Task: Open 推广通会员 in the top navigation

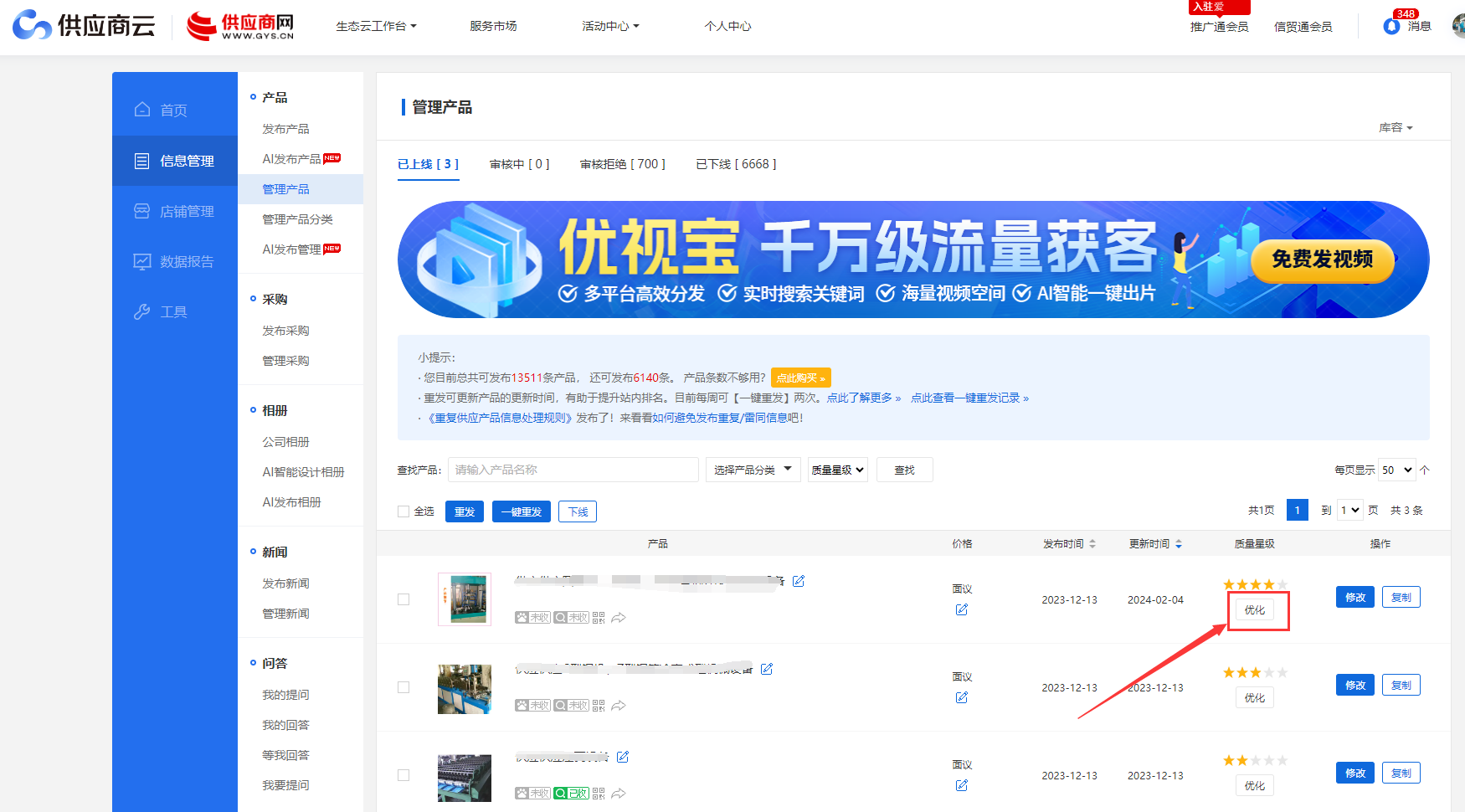Action: click(1219, 26)
